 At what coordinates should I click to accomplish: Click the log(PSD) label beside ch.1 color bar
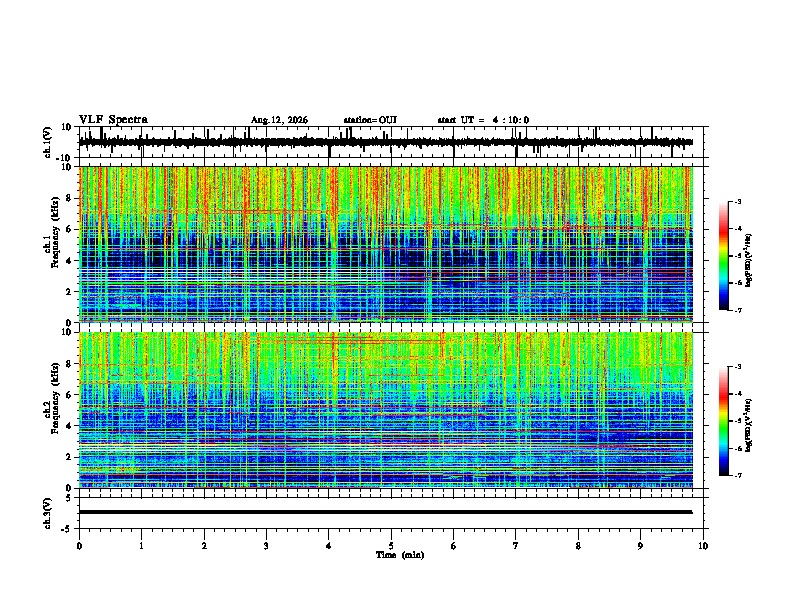click(749, 261)
